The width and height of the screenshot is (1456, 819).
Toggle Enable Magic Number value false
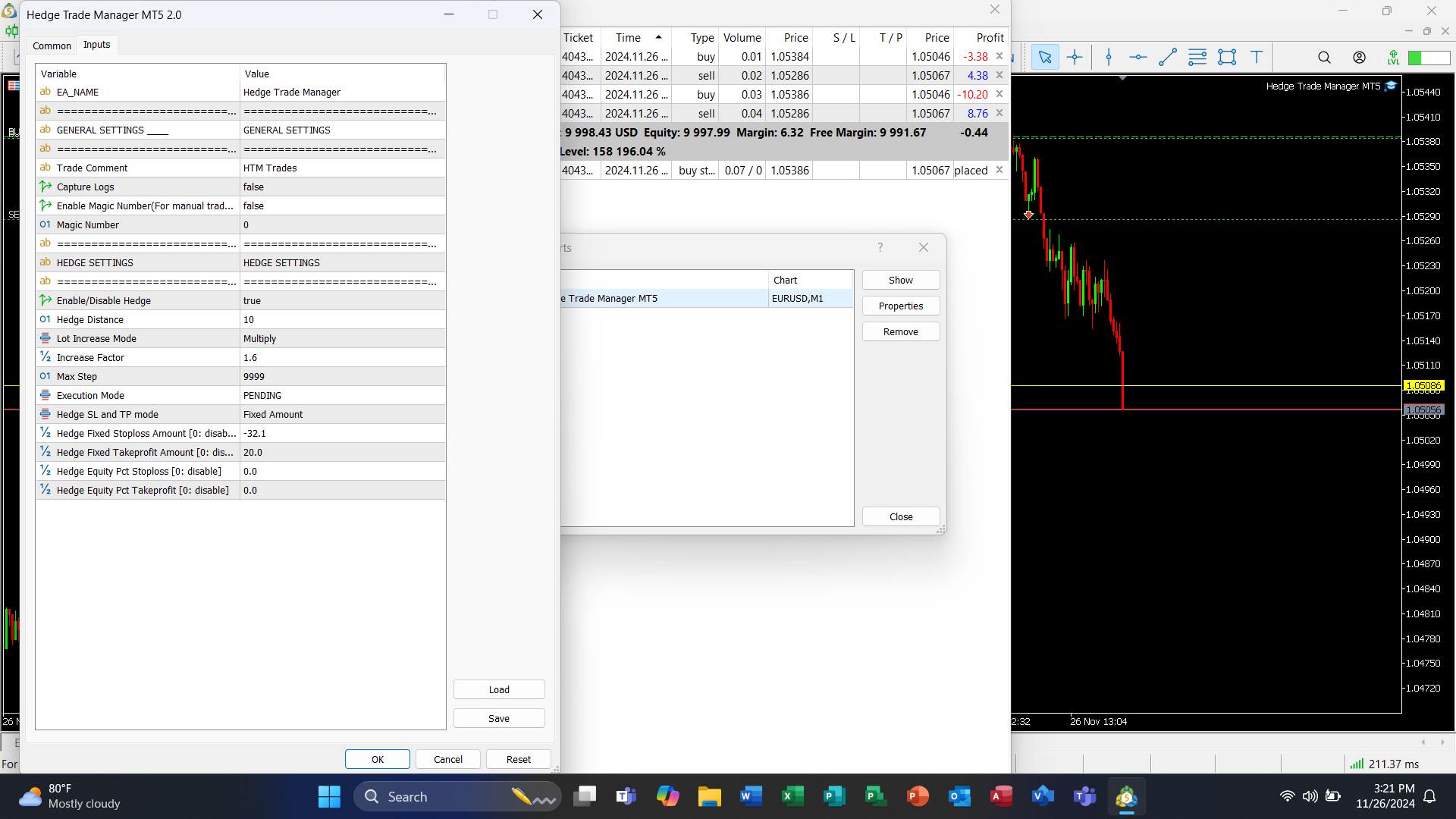(x=343, y=206)
